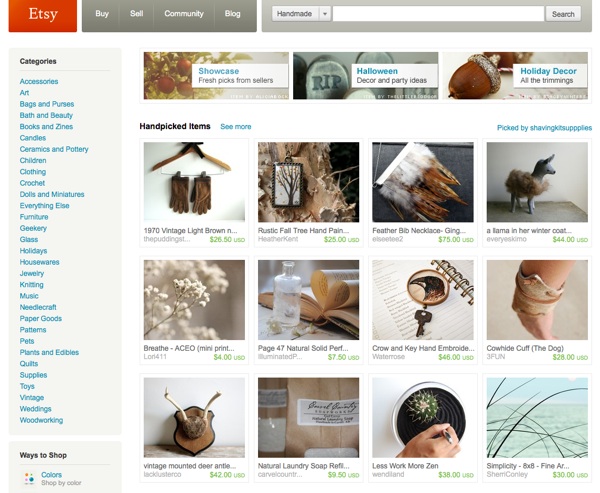600x493 pixels.
Task: Open the Crow and Key embroidery thumbnail
Action: (423, 300)
